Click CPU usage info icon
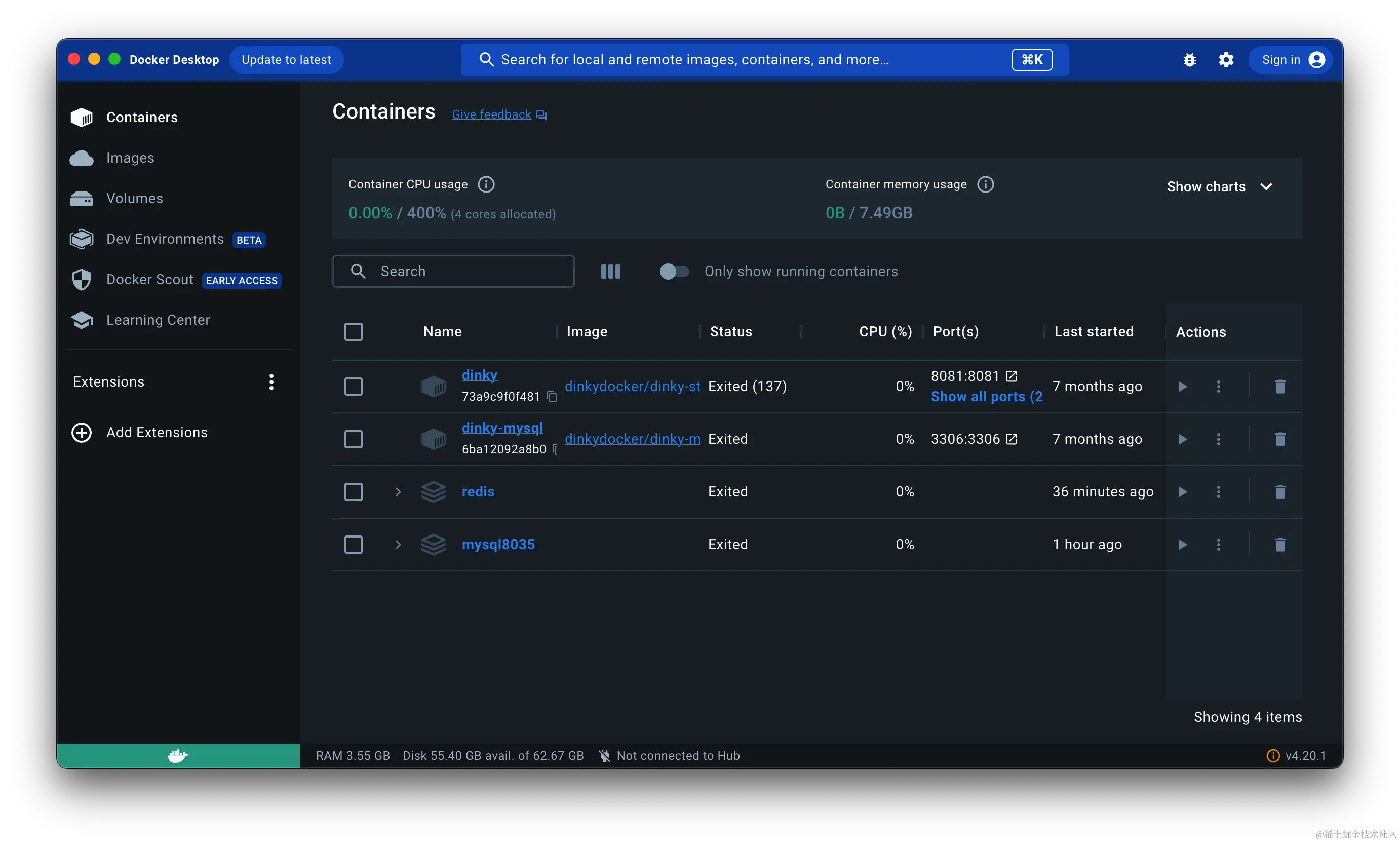 [486, 184]
